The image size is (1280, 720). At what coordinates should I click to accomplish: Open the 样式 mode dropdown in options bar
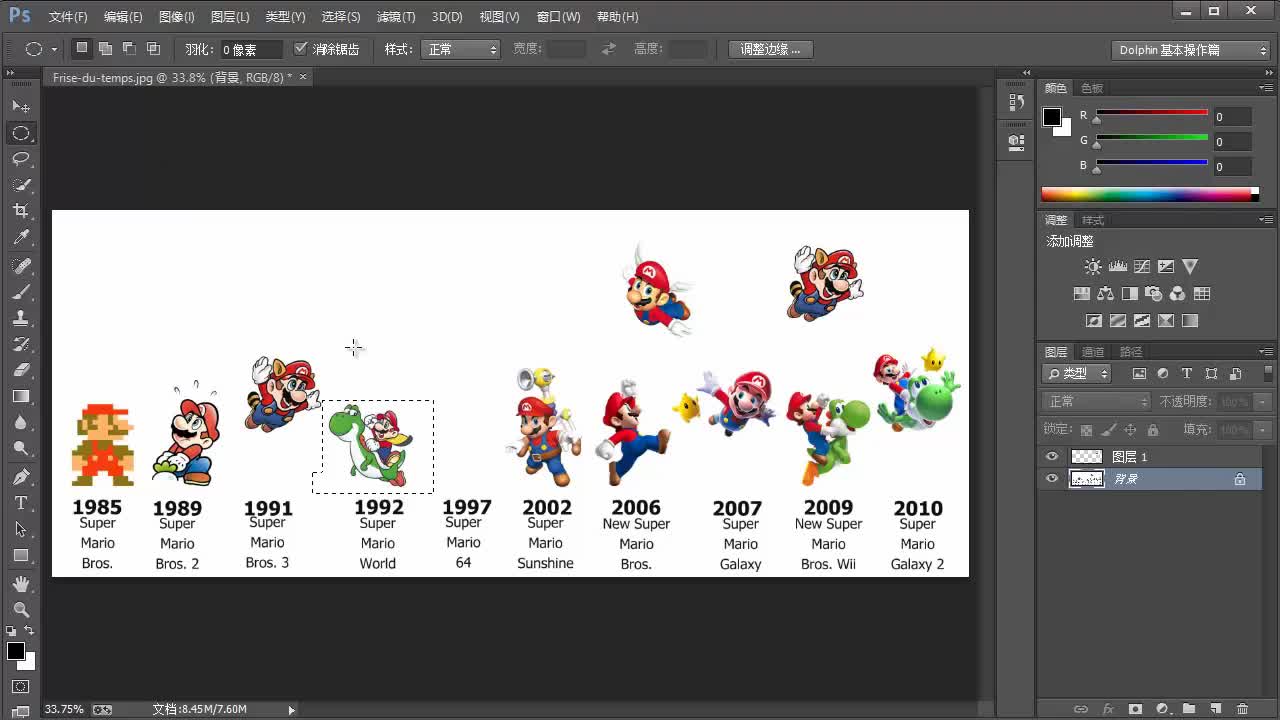tap(460, 48)
